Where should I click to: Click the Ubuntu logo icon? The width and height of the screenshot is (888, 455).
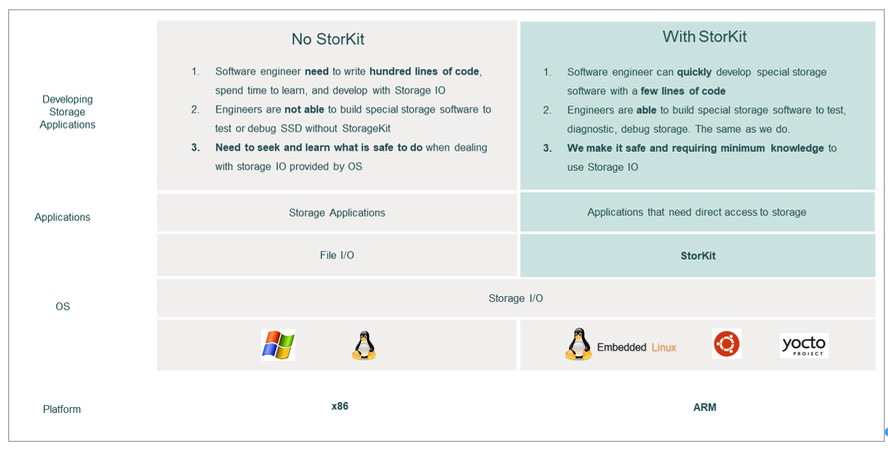[727, 344]
